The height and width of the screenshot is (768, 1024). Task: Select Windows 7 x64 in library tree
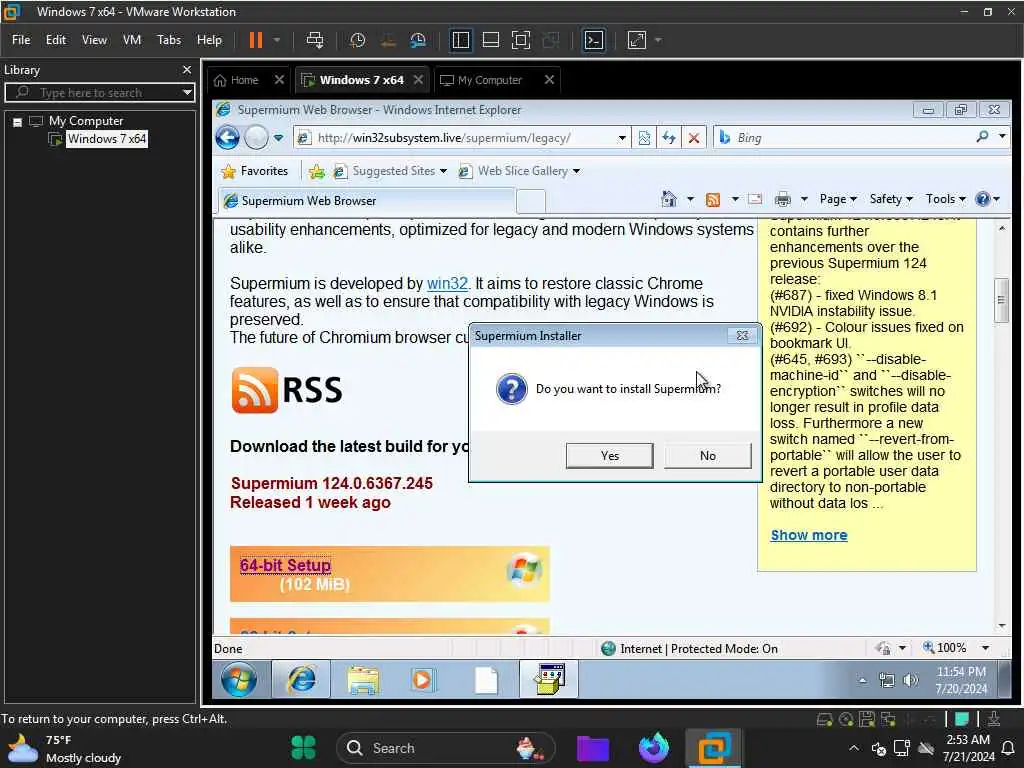pos(107,139)
